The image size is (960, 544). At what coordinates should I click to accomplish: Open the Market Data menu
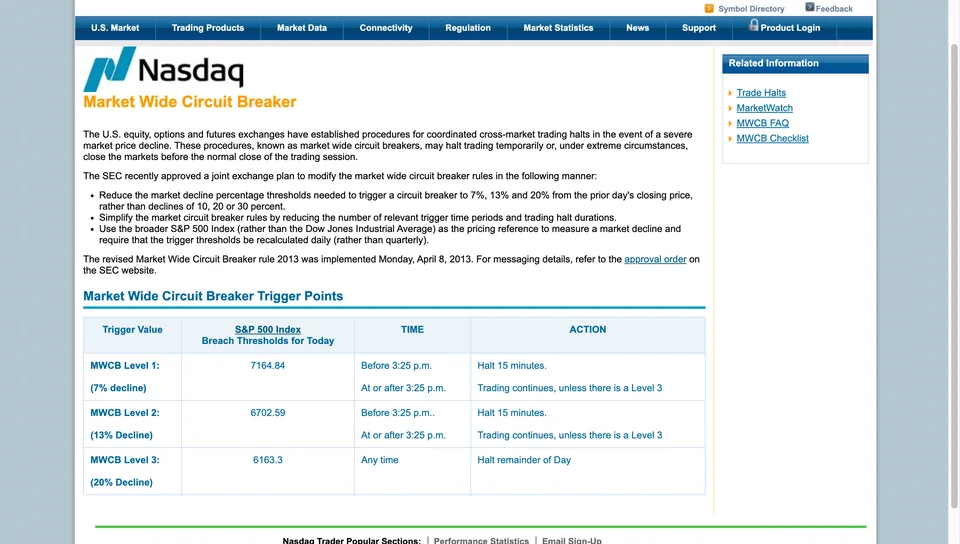[302, 28]
